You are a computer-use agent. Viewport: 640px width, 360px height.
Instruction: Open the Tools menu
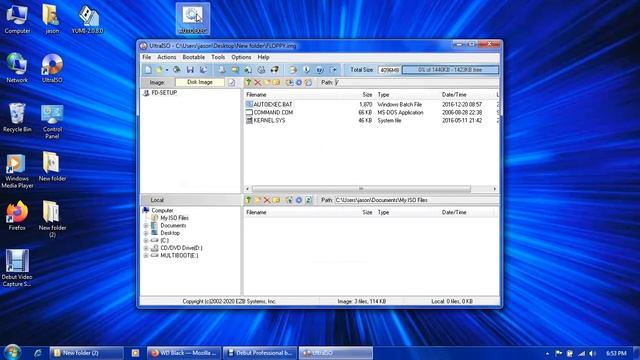tap(218, 57)
